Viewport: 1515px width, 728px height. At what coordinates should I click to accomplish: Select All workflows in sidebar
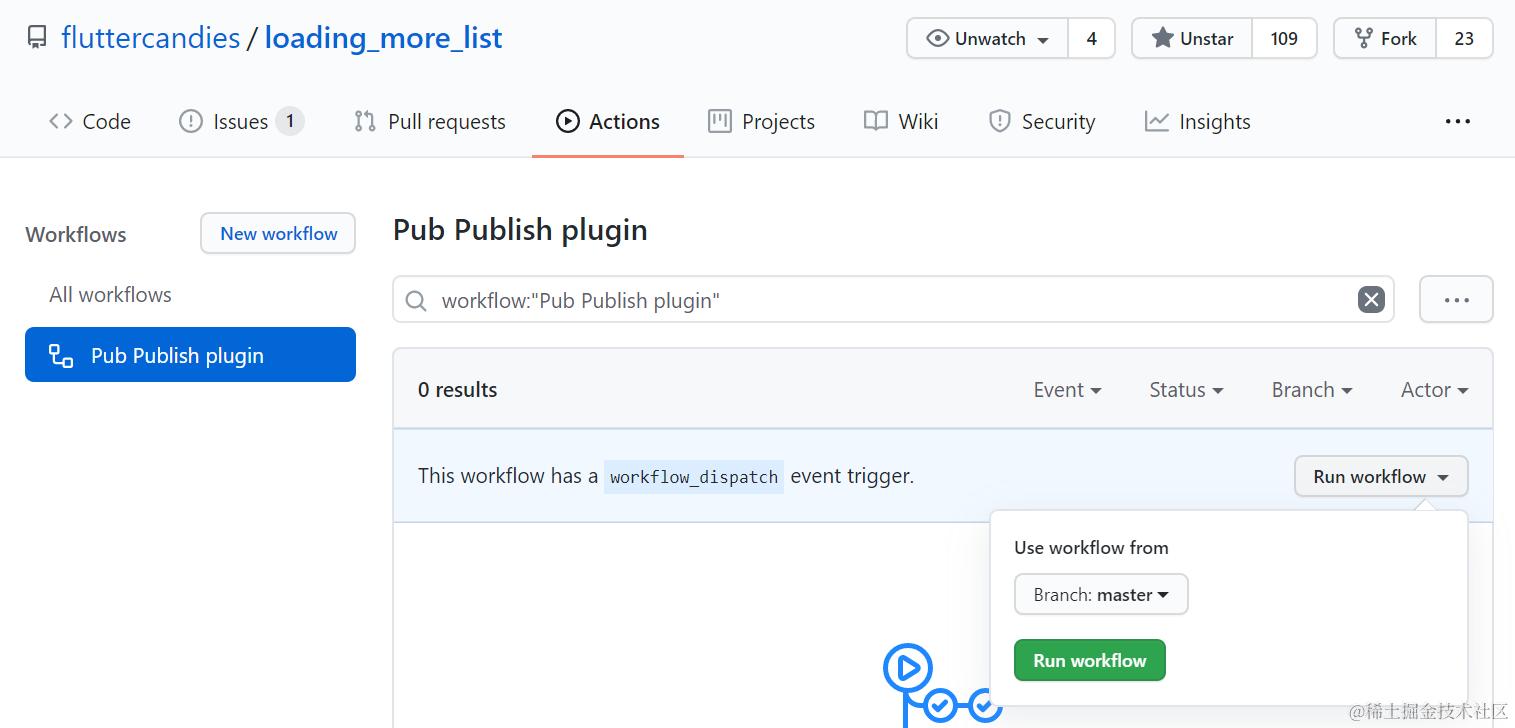pyautogui.click(x=110, y=294)
